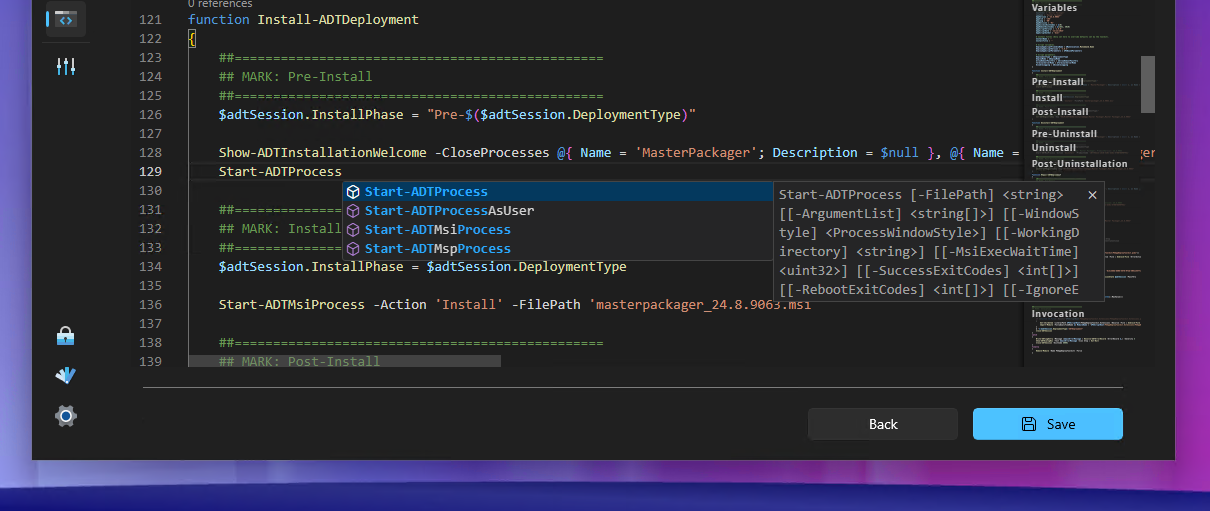The image size is (1210, 511).
Task: Jump to Post-Install section in minimap
Action: 1060,112
